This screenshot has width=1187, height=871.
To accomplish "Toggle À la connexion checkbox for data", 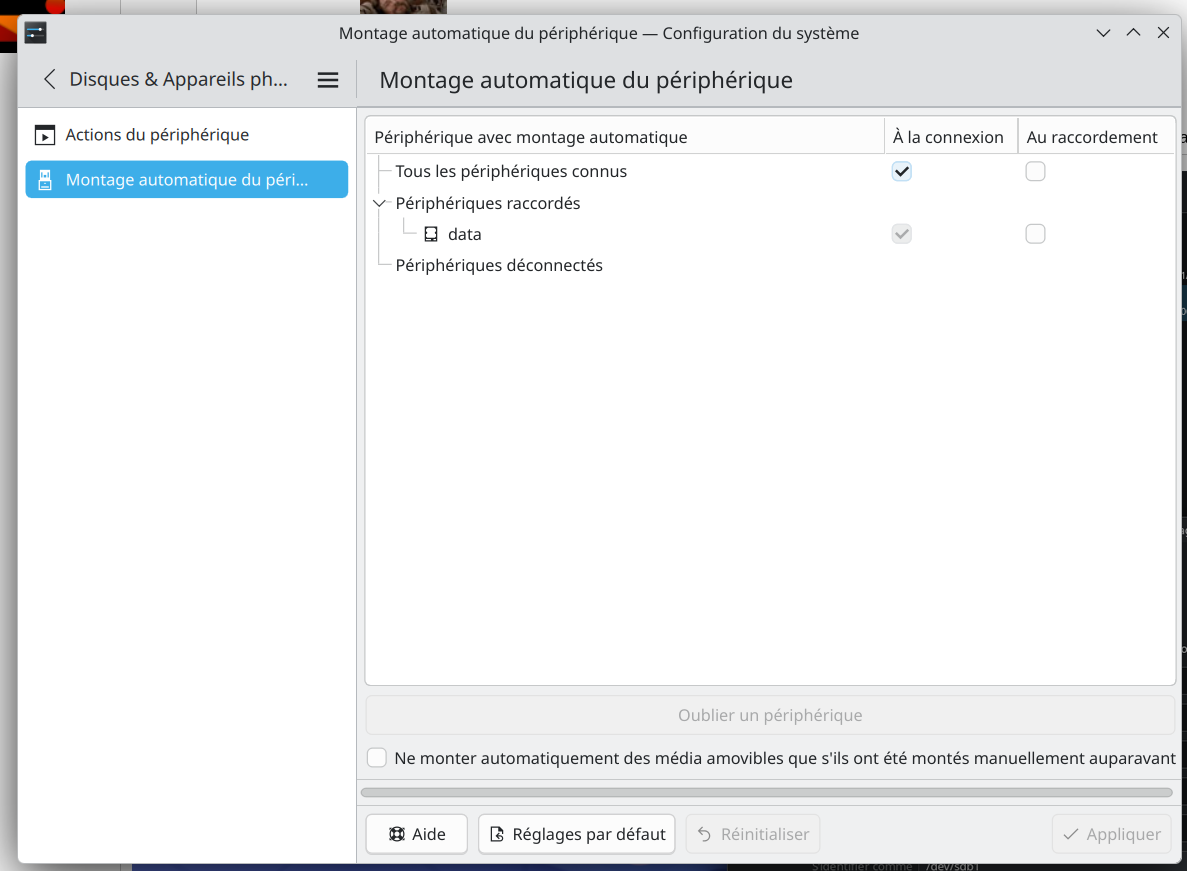I will [902, 234].
